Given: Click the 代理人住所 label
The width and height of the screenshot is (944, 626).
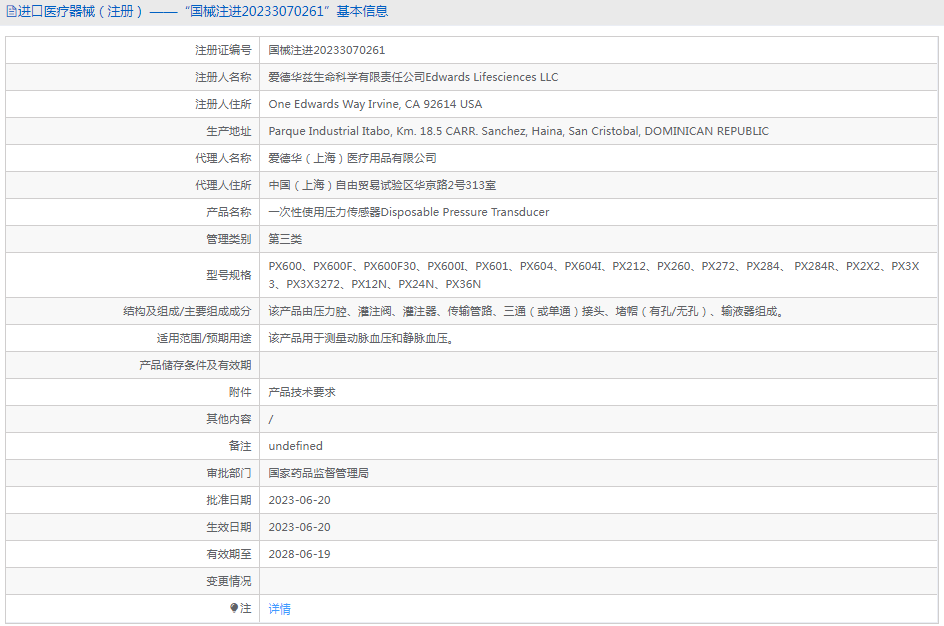Looking at the screenshot, I should coord(223,185).
